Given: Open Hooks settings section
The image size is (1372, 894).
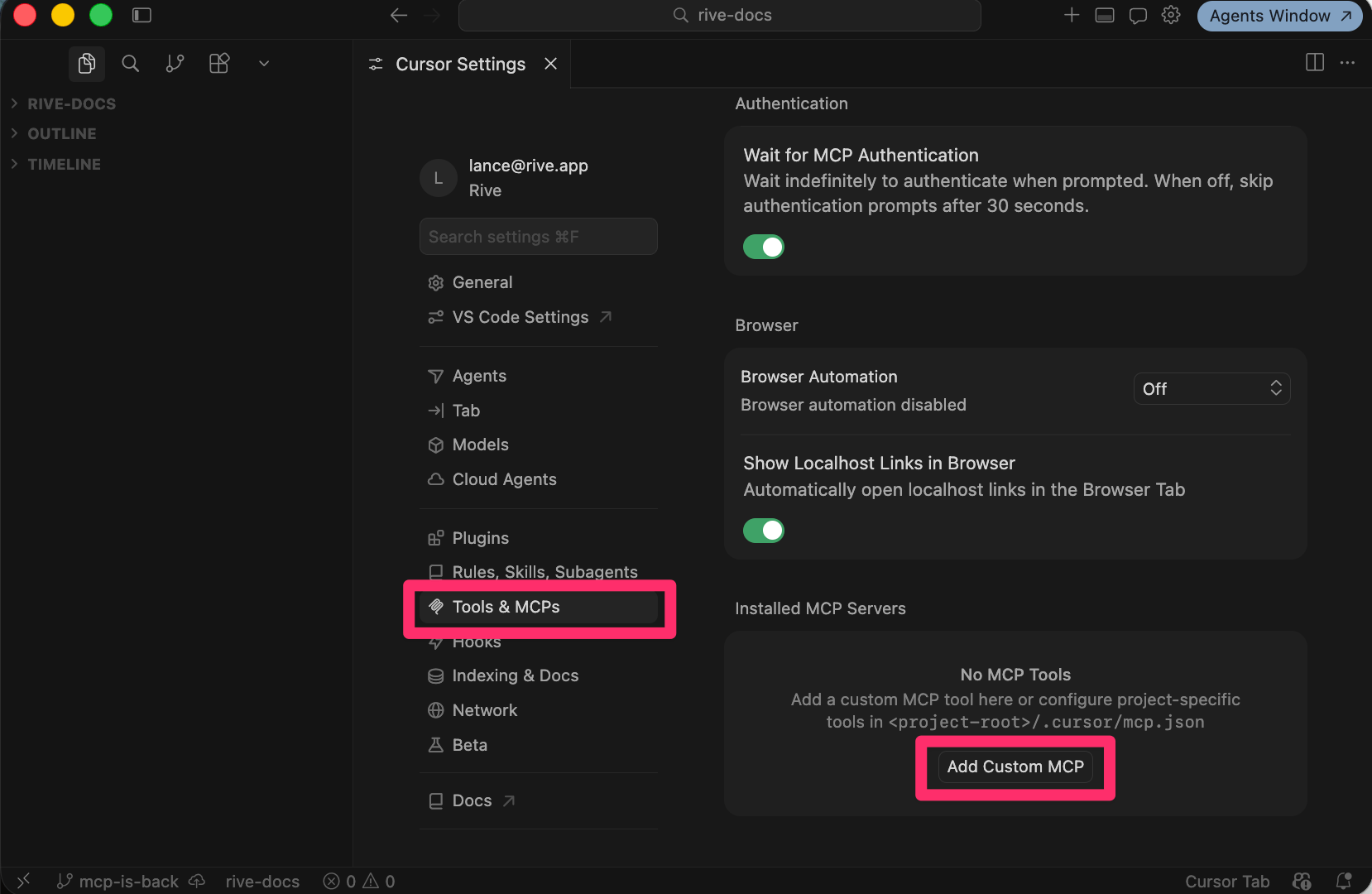Looking at the screenshot, I should click(x=539, y=642).
